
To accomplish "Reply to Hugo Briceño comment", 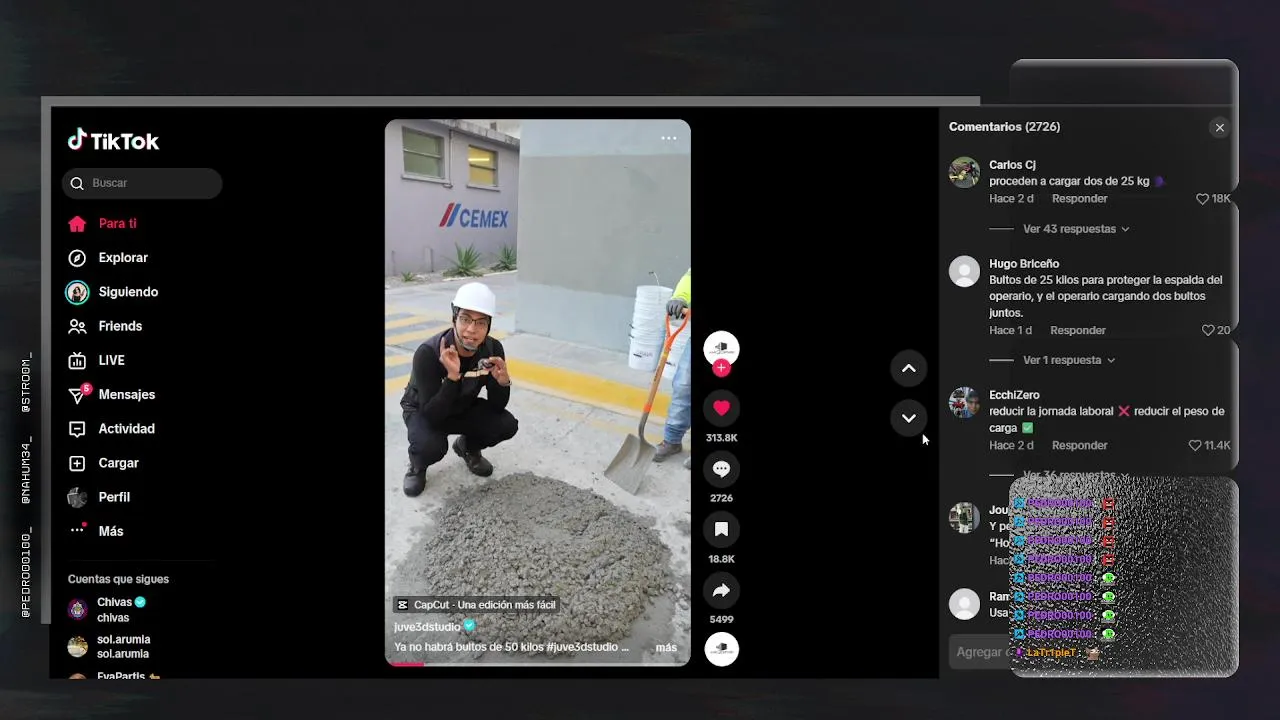I will [1078, 330].
